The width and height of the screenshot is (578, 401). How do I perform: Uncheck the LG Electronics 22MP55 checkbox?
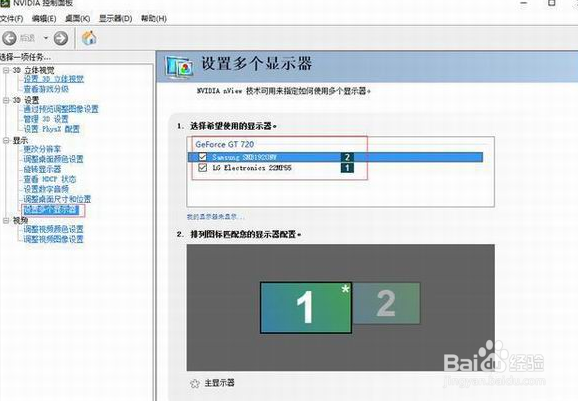pyautogui.click(x=202, y=168)
